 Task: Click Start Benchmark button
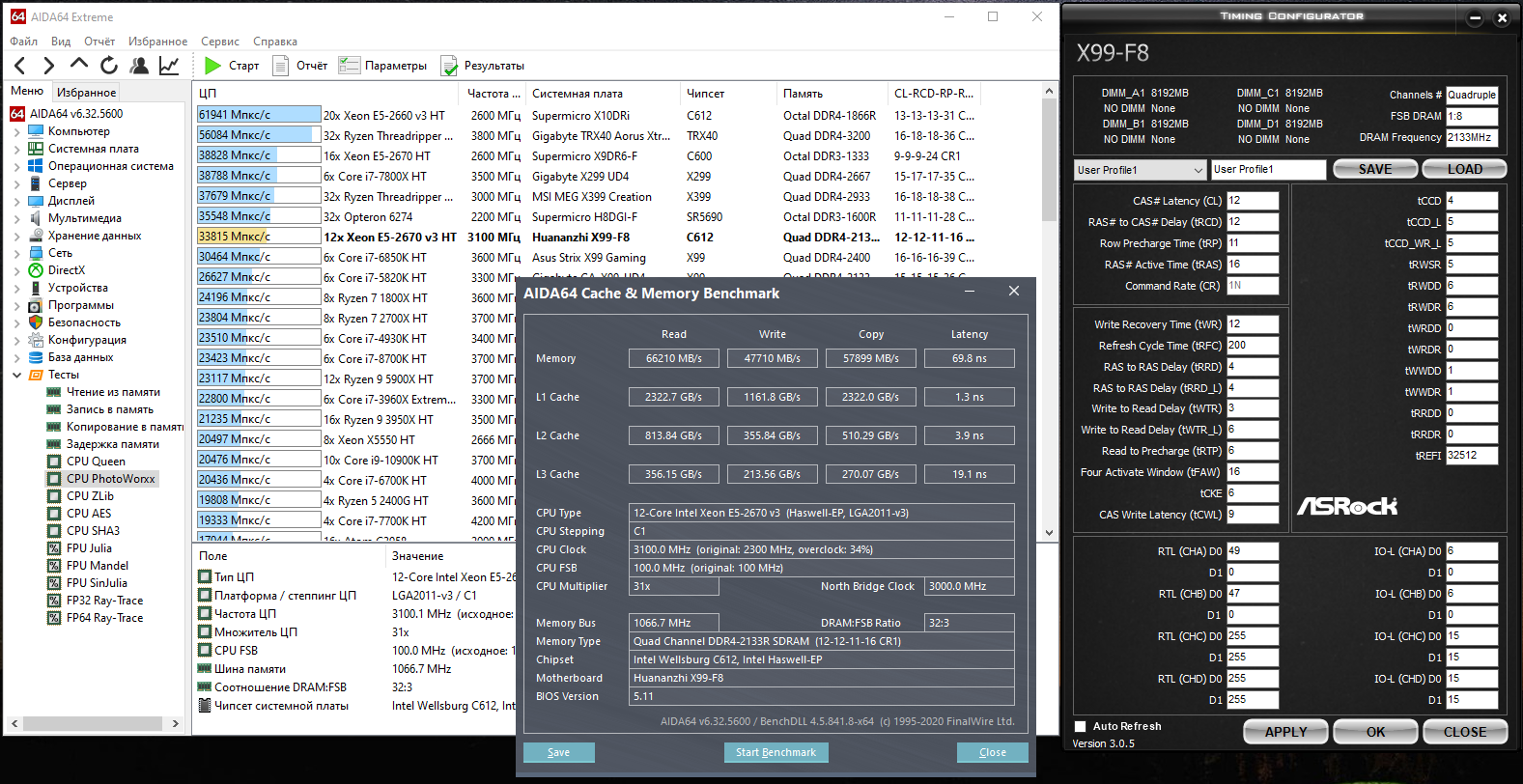coord(776,752)
